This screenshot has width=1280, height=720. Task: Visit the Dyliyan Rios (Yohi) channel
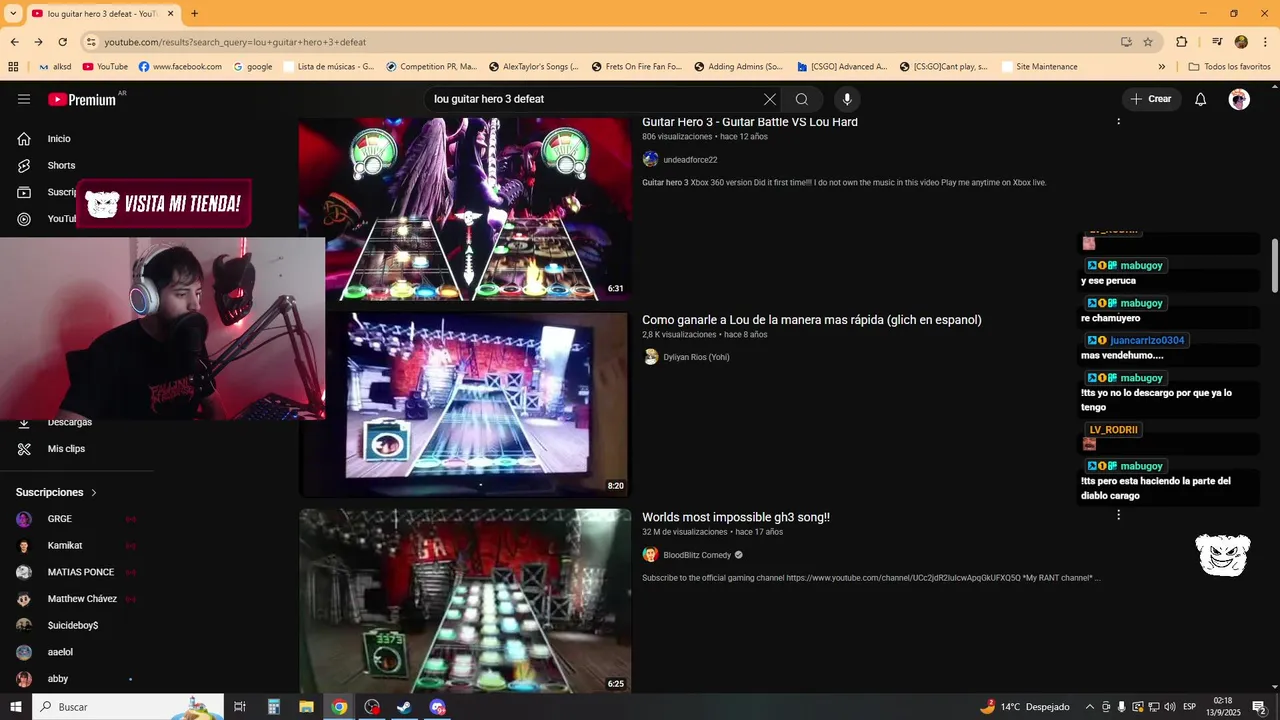696,357
